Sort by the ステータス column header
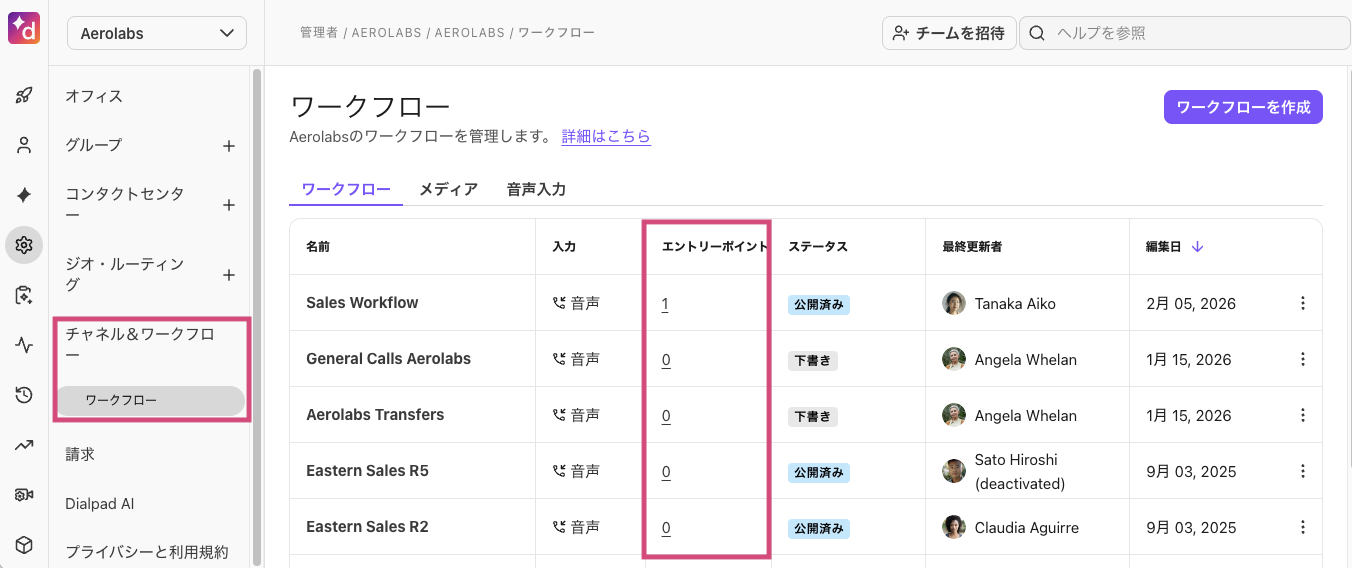This screenshot has width=1352, height=568. coord(818,247)
